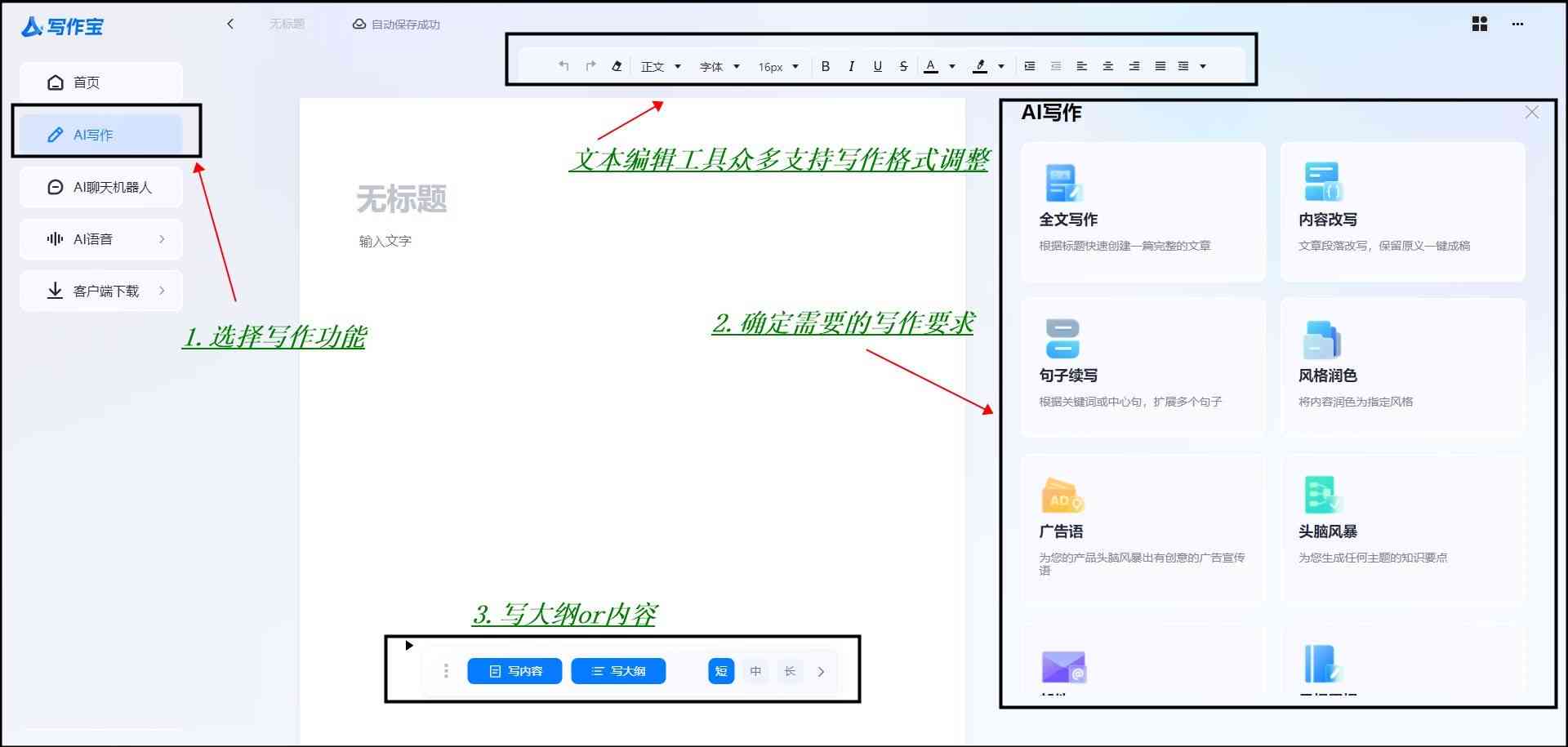This screenshot has height=747, width=1568.
Task: Open the four-squares grid menu icon
Action: pyautogui.click(x=1480, y=24)
